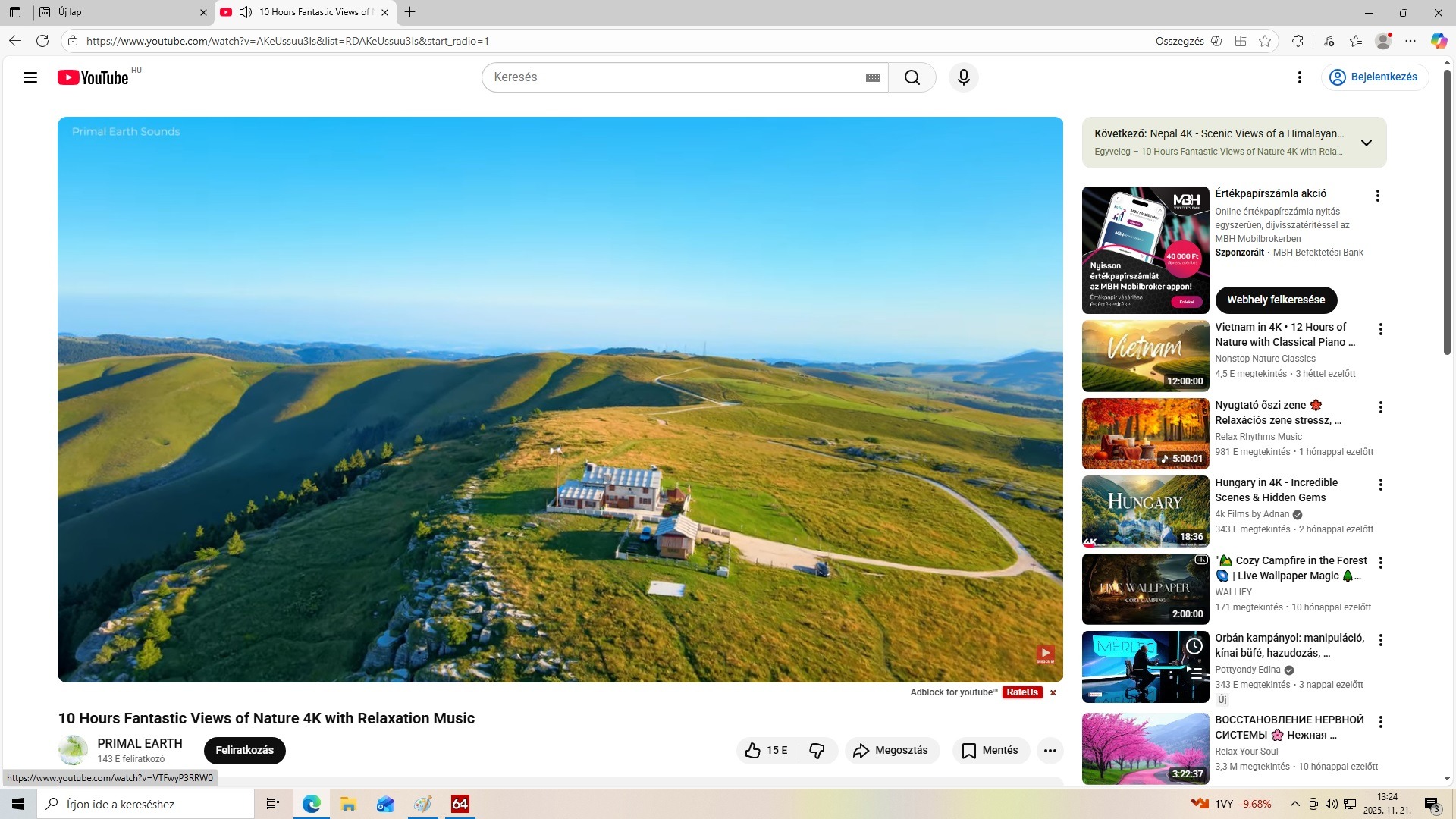Subscribe with the Feliratkozás button
The height and width of the screenshot is (819, 1456).
tap(244, 750)
